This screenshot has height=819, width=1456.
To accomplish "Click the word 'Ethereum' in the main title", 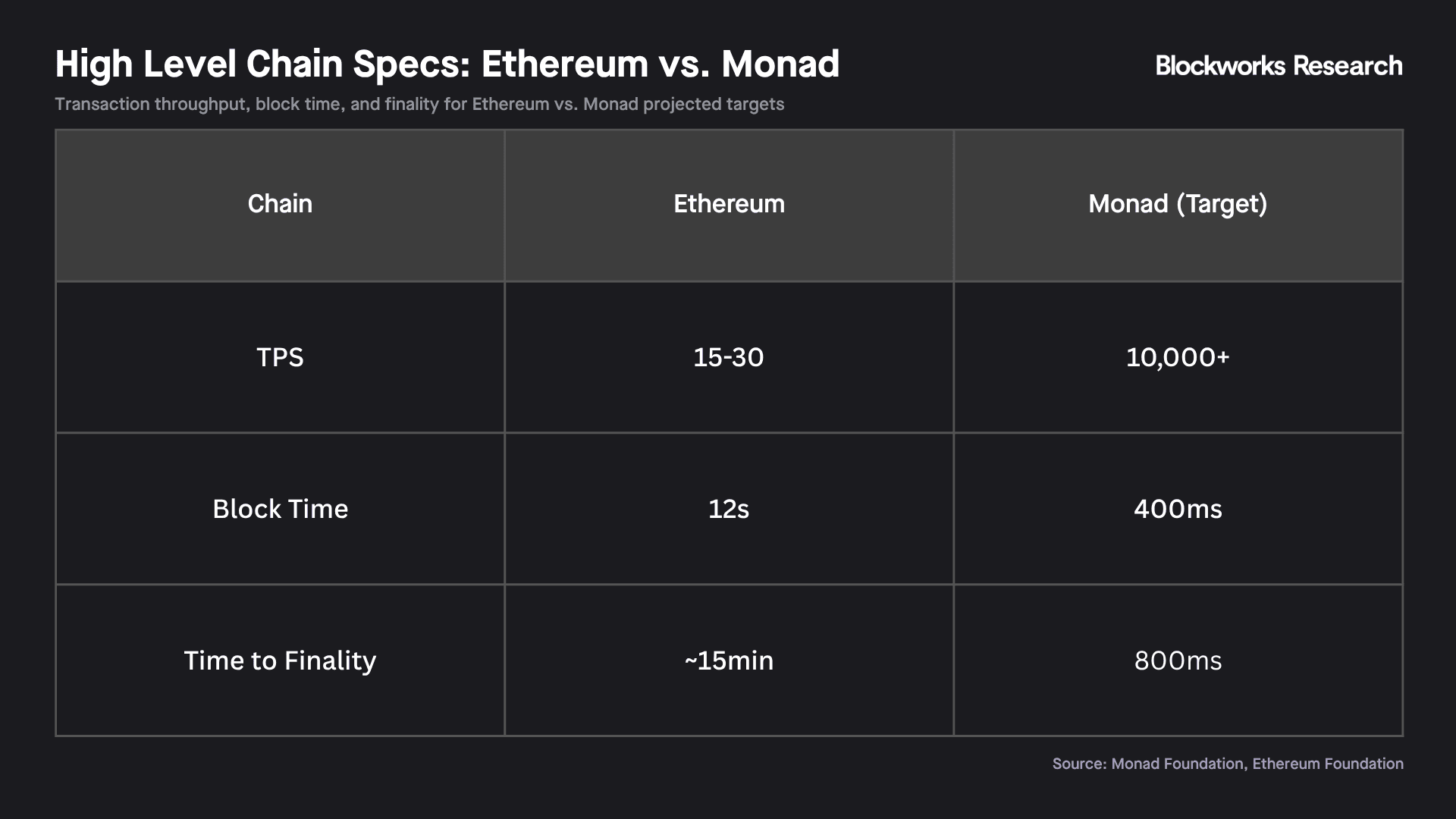I will (564, 64).
